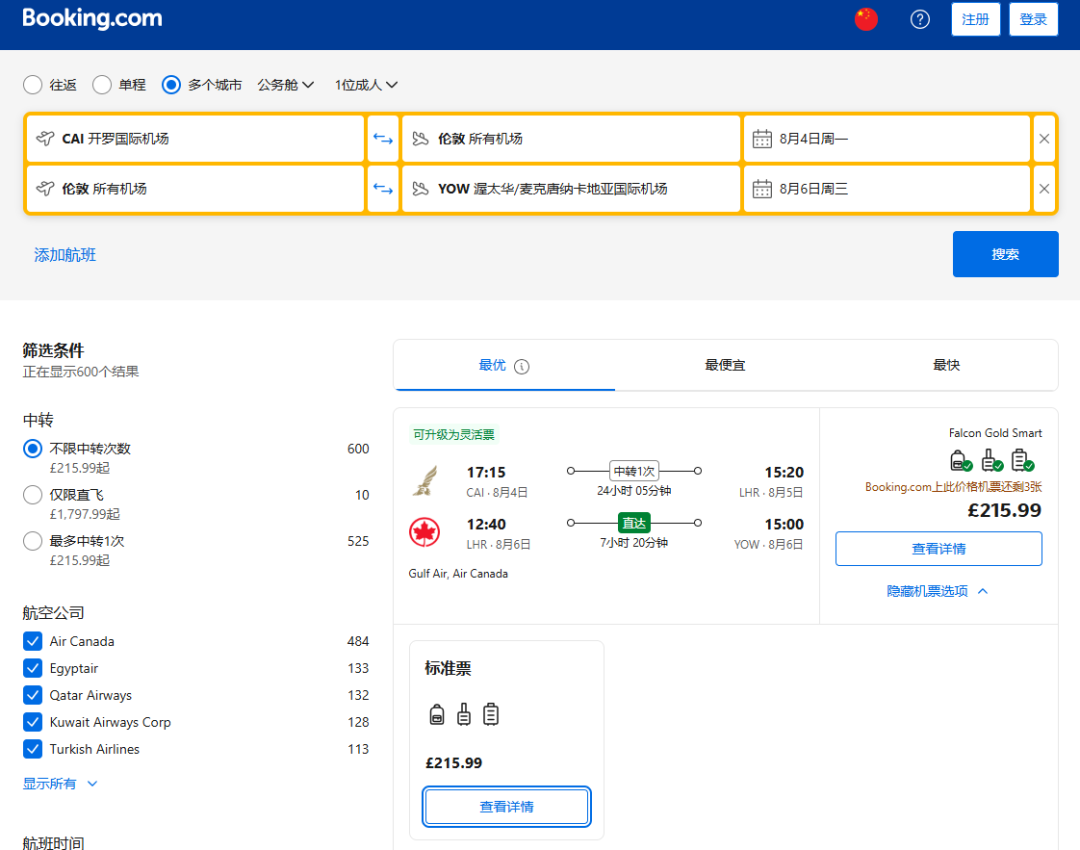Open 8月4日周一 date picker
This screenshot has height=850, width=1080.
point(887,138)
